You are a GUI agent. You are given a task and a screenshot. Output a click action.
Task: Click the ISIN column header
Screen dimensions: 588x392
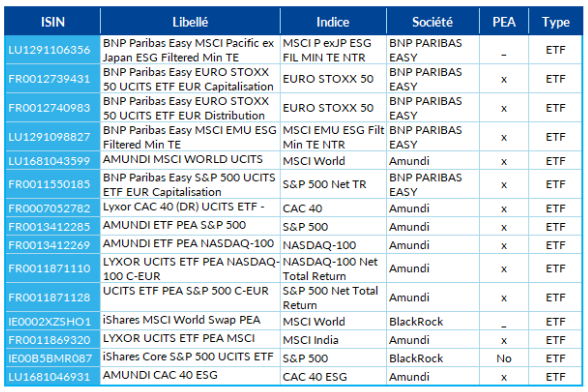52,22
